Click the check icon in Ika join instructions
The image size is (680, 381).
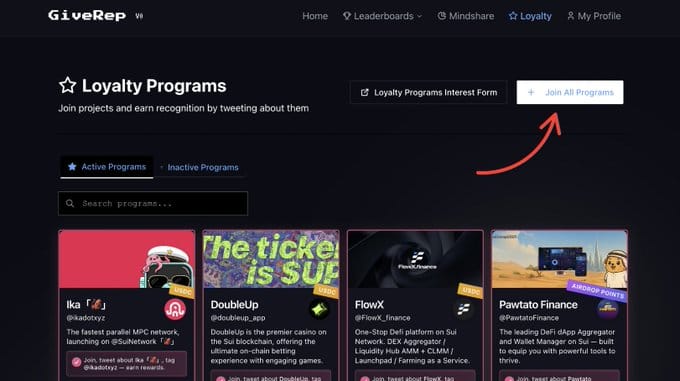[76, 362]
